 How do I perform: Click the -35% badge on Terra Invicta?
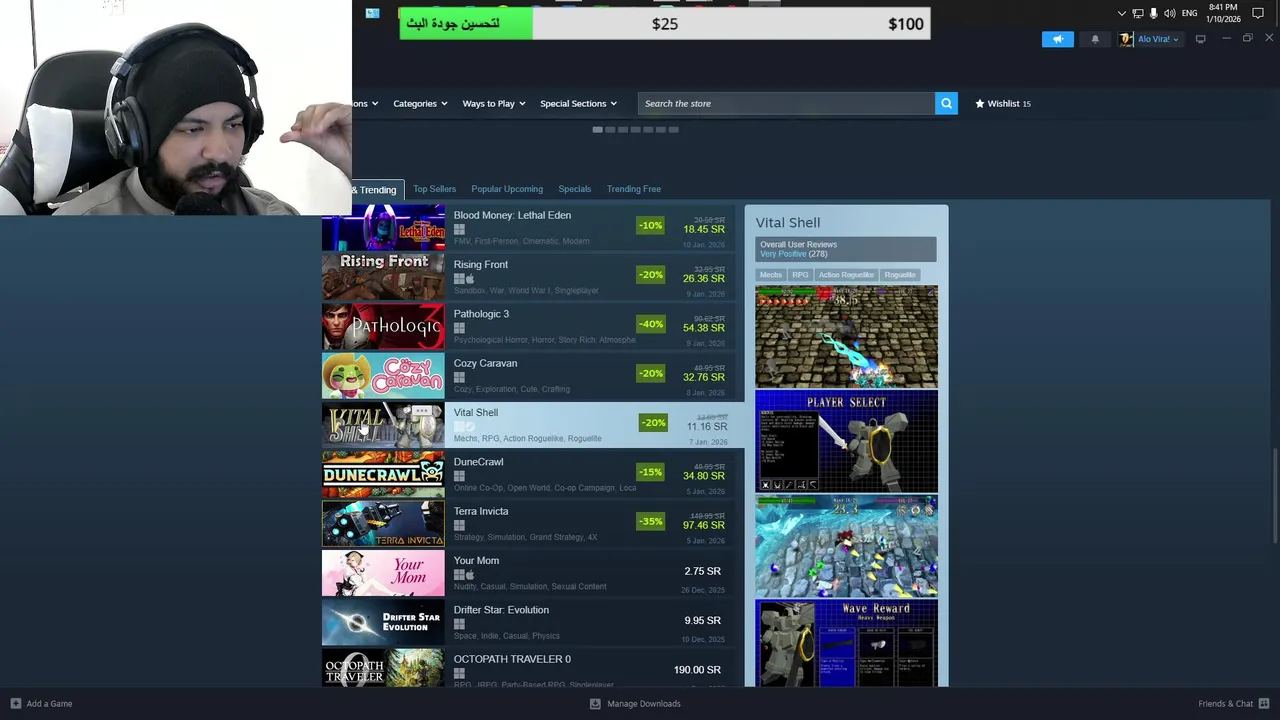click(x=651, y=521)
